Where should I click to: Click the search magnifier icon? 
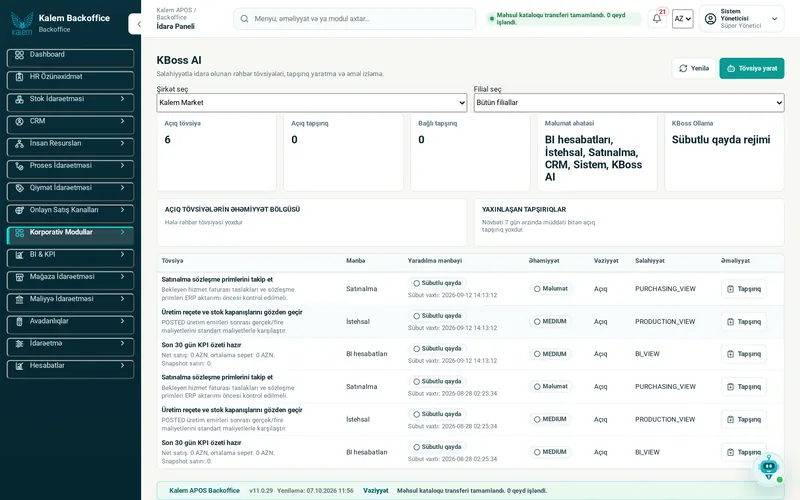point(244,19)
